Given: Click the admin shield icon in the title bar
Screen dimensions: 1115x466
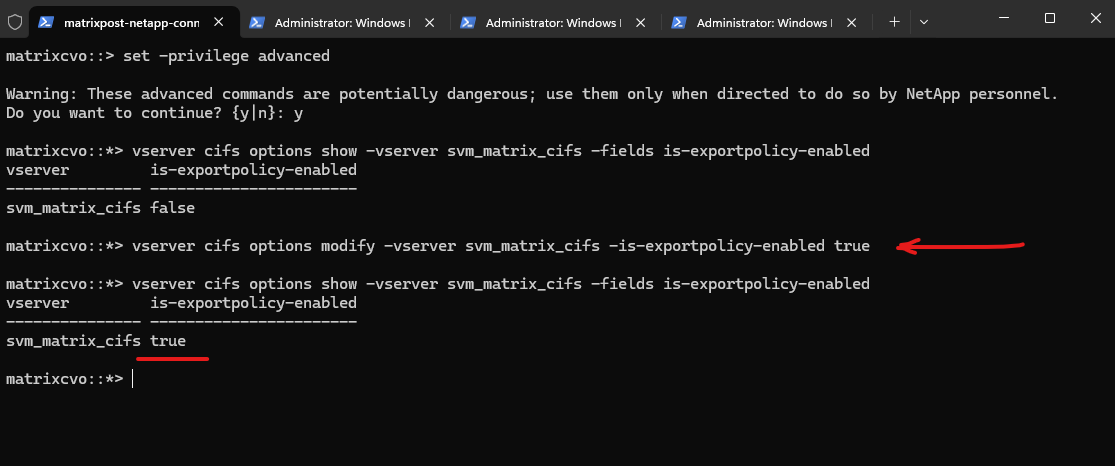Looking at the screenshot, I should (x=13, y=20).
